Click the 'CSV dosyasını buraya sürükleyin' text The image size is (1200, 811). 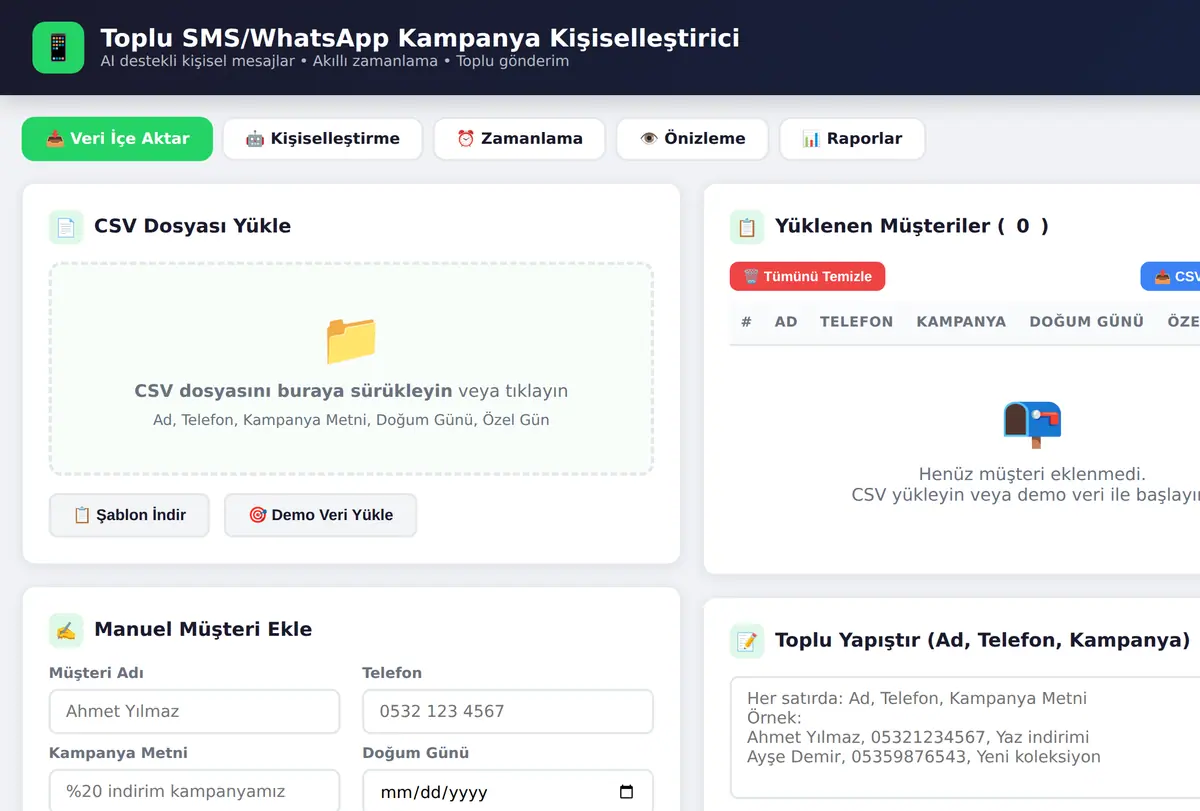[x=294, y=391]
